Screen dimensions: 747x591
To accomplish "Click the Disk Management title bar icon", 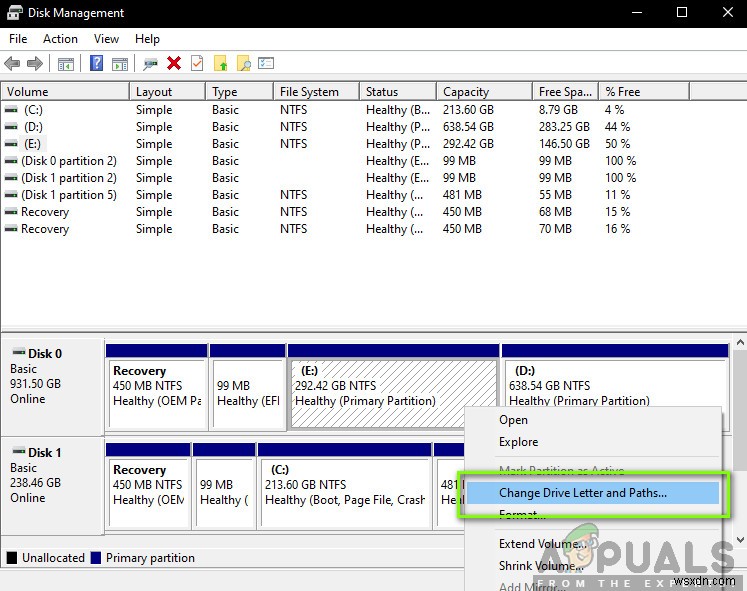I will pyautogui.click(x=15, y=12).
